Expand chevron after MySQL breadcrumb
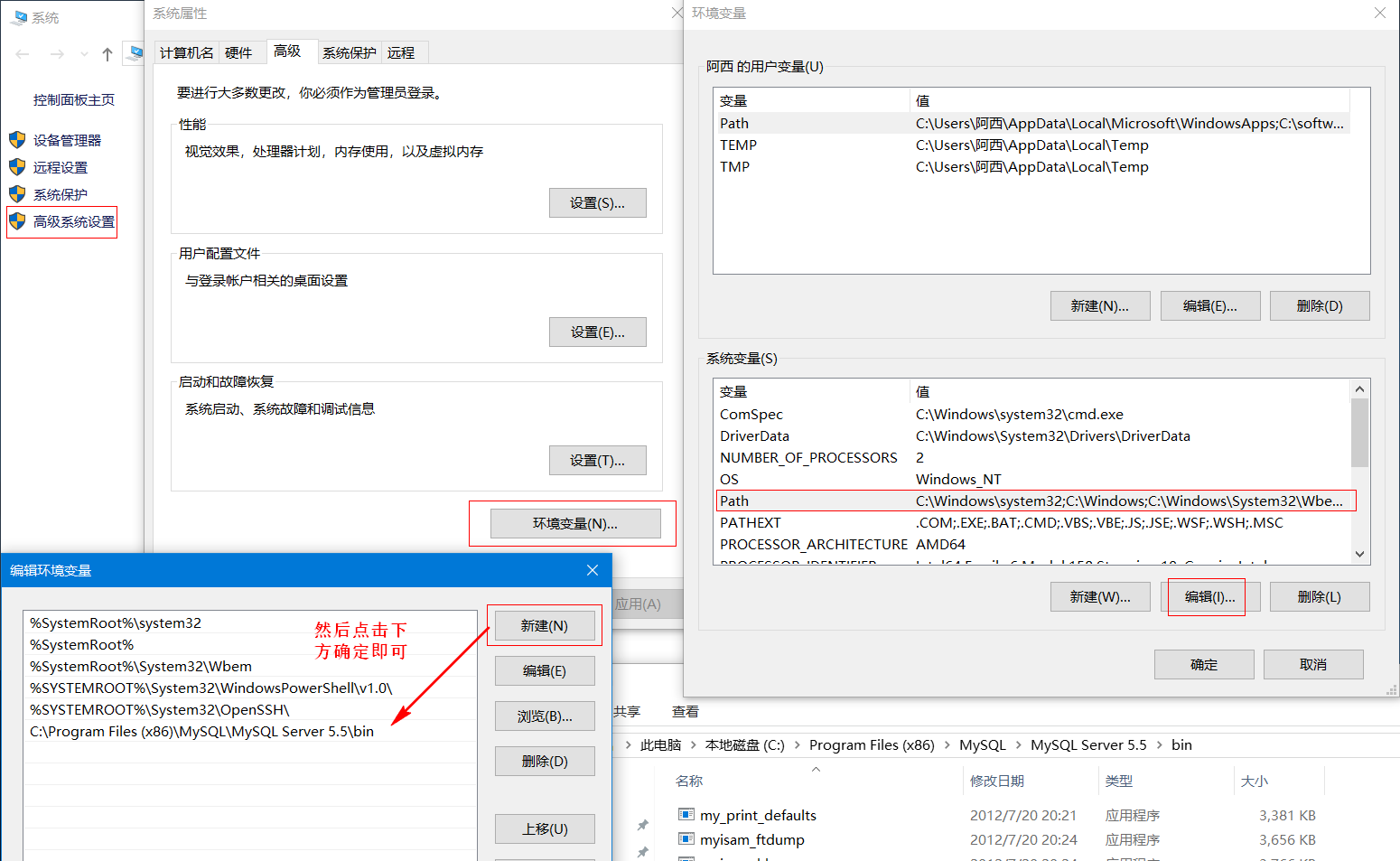The image size is (1400, 861). coord(1018,745)
